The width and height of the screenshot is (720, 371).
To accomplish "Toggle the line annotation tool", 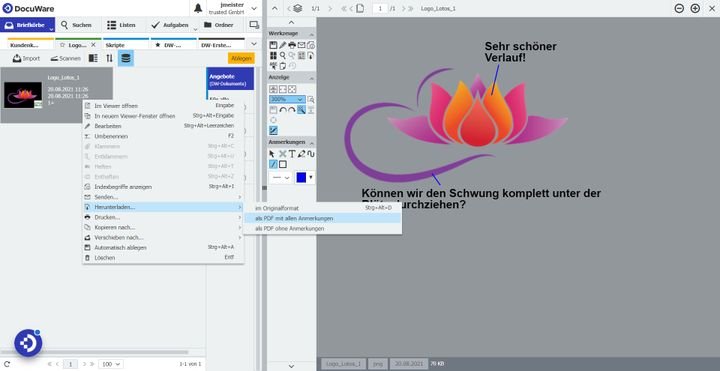I will click(x=273, y=164).
